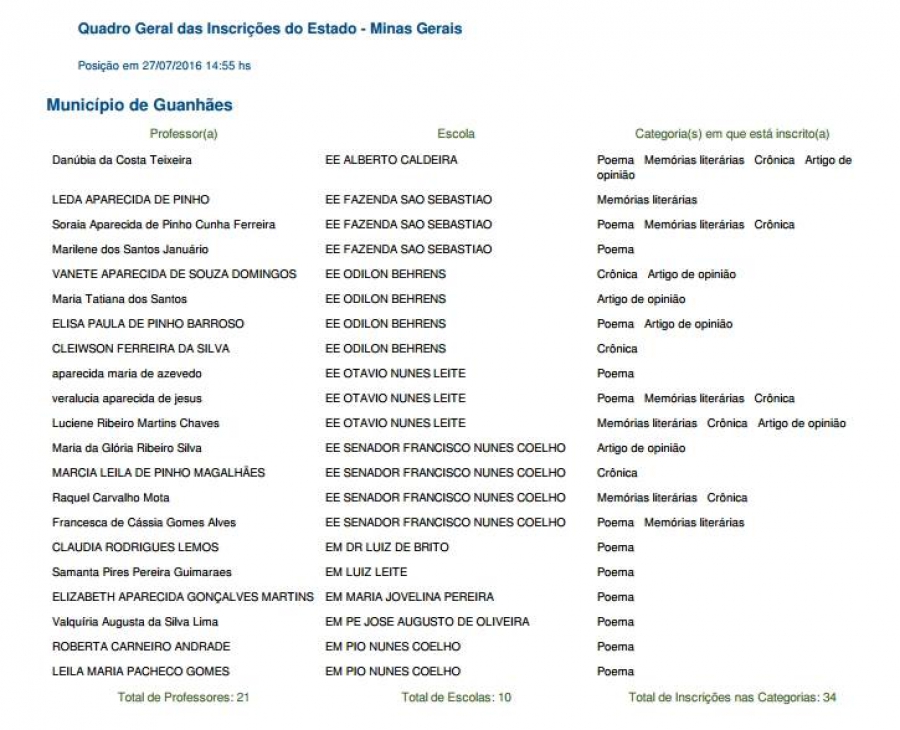Click ROBERTA CARNEIRO ANDRADE name
Screen dimensions: 900x730
pos(141,647)
